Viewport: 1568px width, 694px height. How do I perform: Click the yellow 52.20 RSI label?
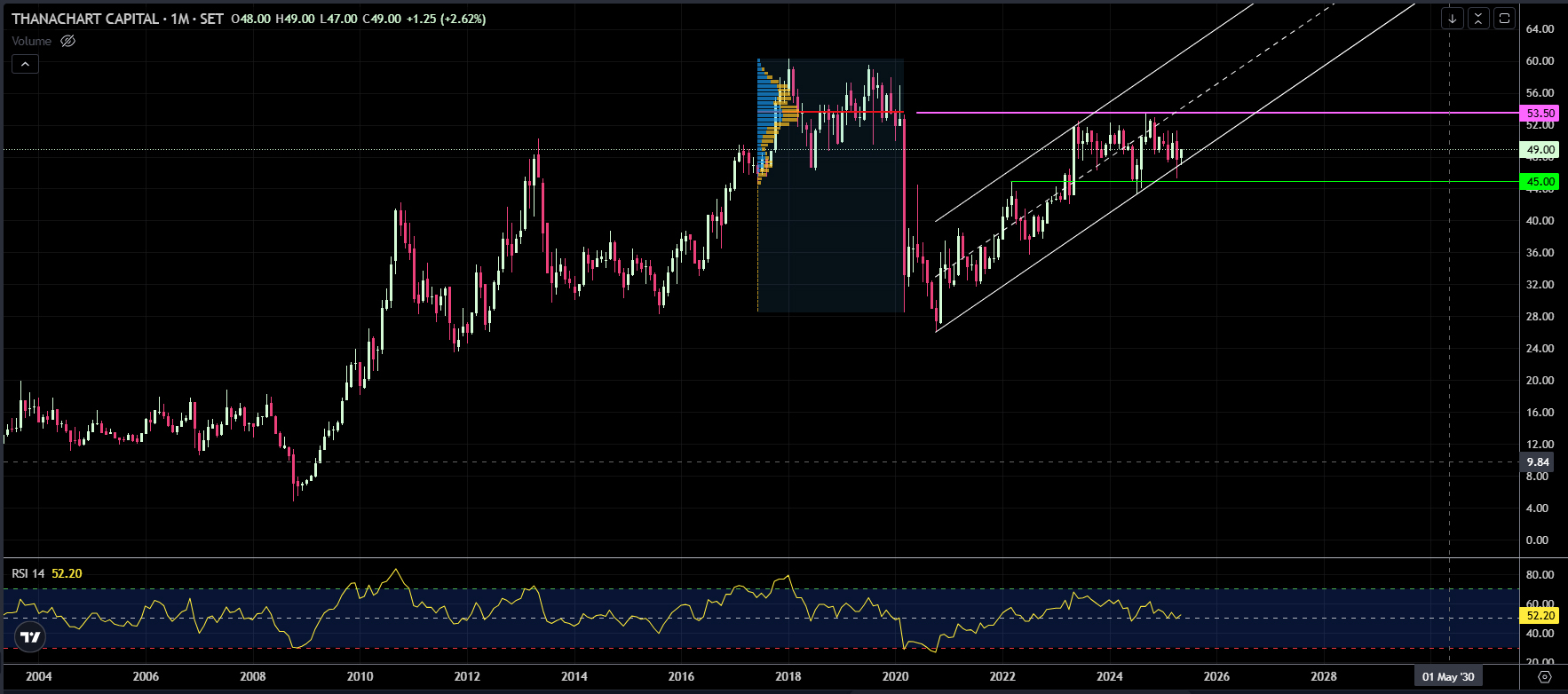(x=1540, y=615)
